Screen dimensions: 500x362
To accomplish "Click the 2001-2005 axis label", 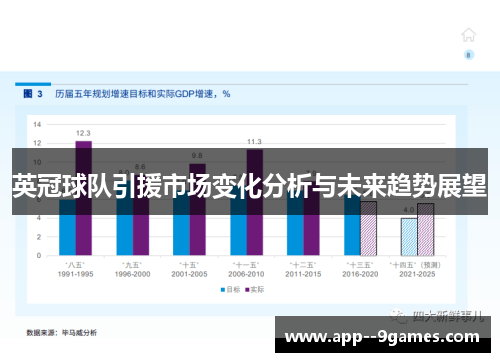I will (189, 274).
